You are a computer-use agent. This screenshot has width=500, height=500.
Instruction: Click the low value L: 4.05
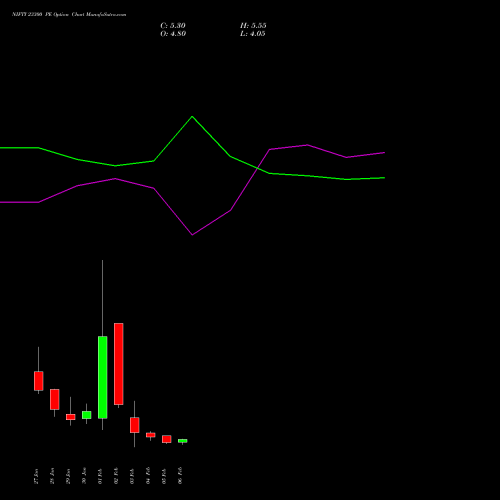click(x=253, y=34)
